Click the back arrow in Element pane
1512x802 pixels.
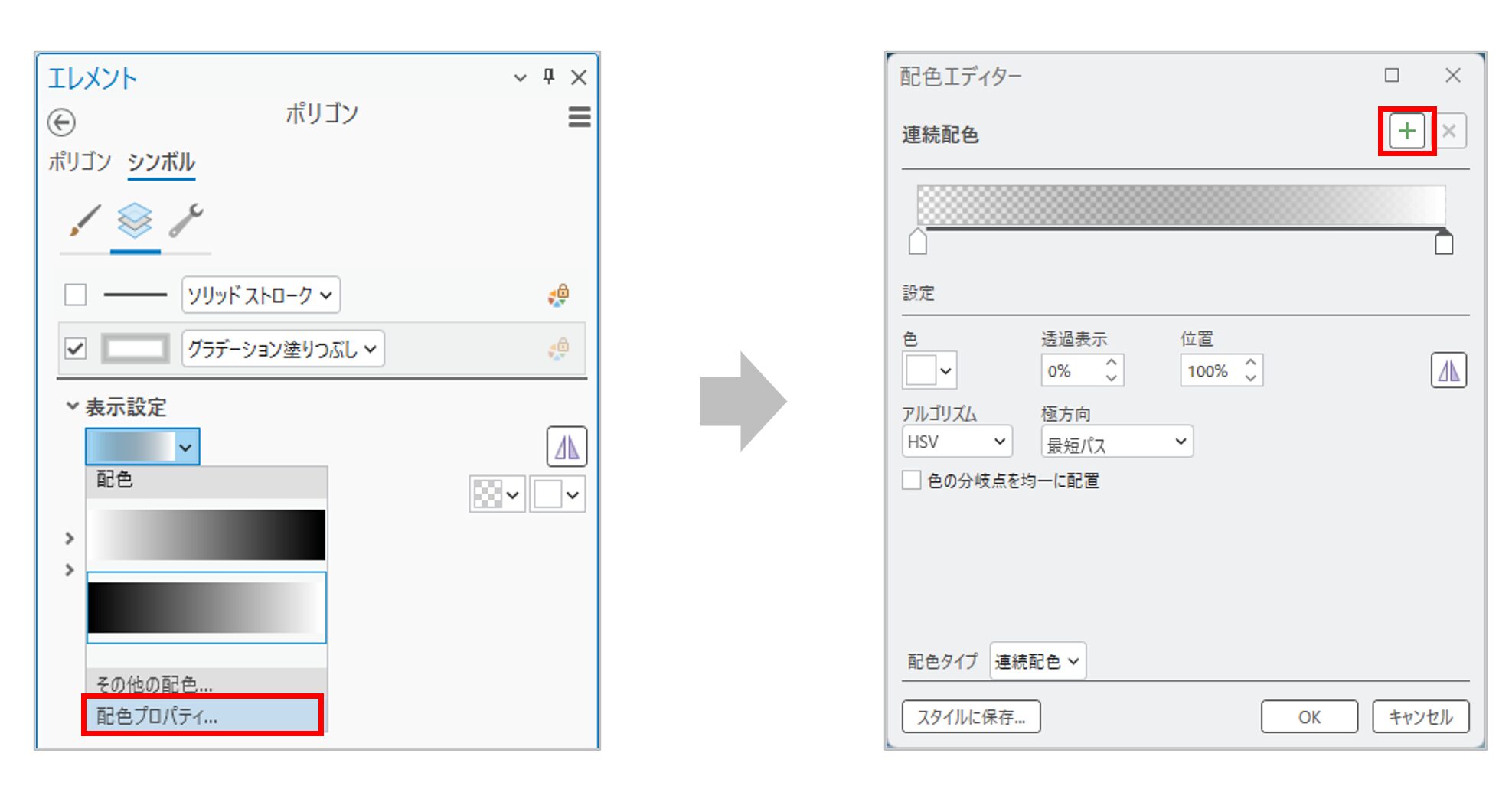61,122
